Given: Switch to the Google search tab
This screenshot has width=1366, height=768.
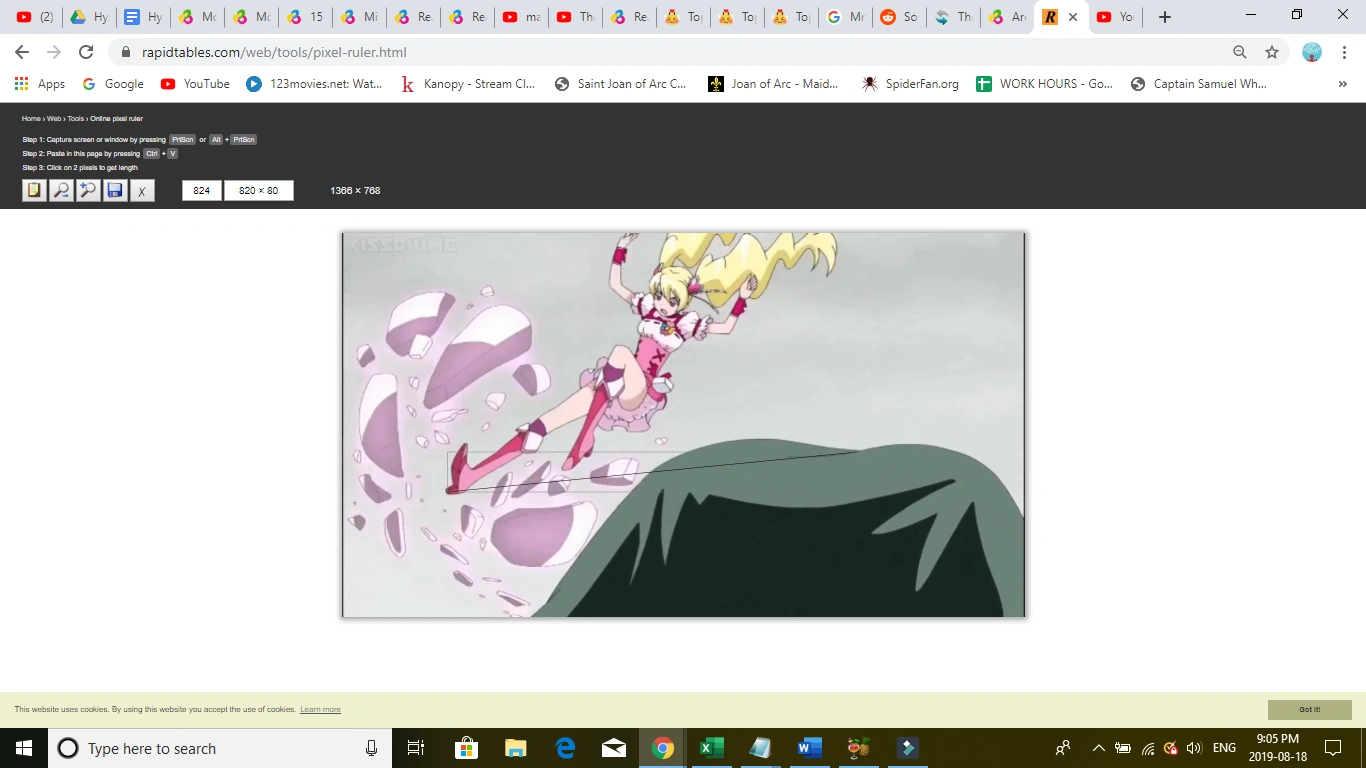Looking at the screenshot, I should (845, 17).
